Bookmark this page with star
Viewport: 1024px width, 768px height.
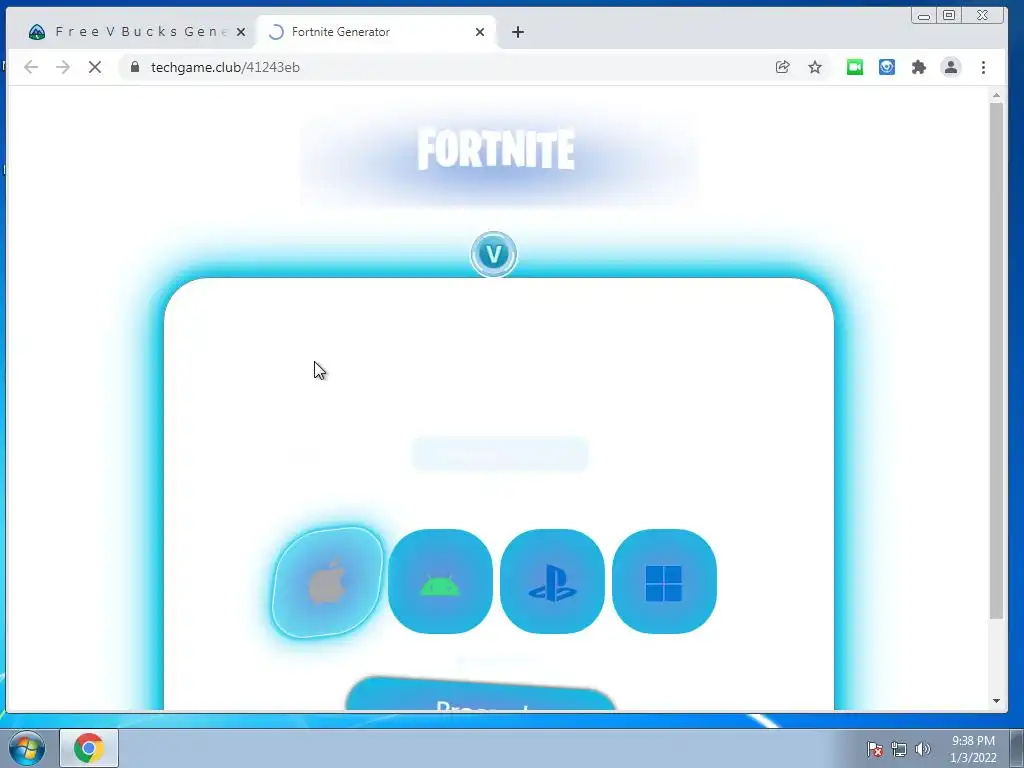pyautogui.click(x=814, y=67)
